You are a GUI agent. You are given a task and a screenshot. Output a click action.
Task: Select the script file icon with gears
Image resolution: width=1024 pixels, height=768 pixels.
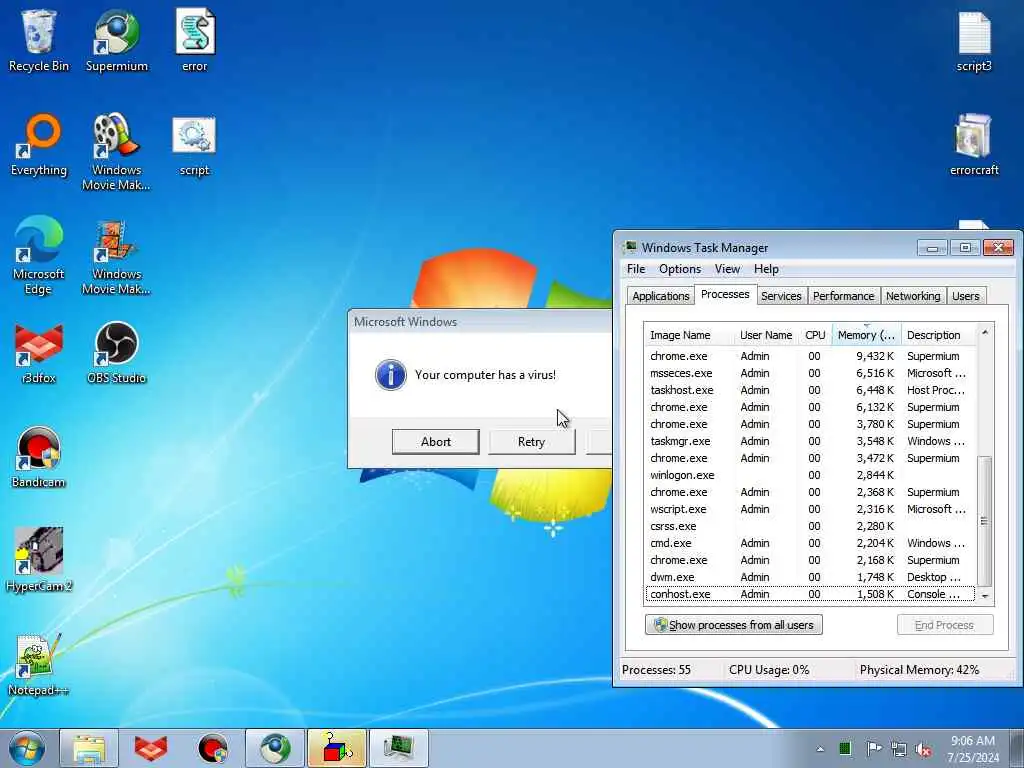point(195,145)
